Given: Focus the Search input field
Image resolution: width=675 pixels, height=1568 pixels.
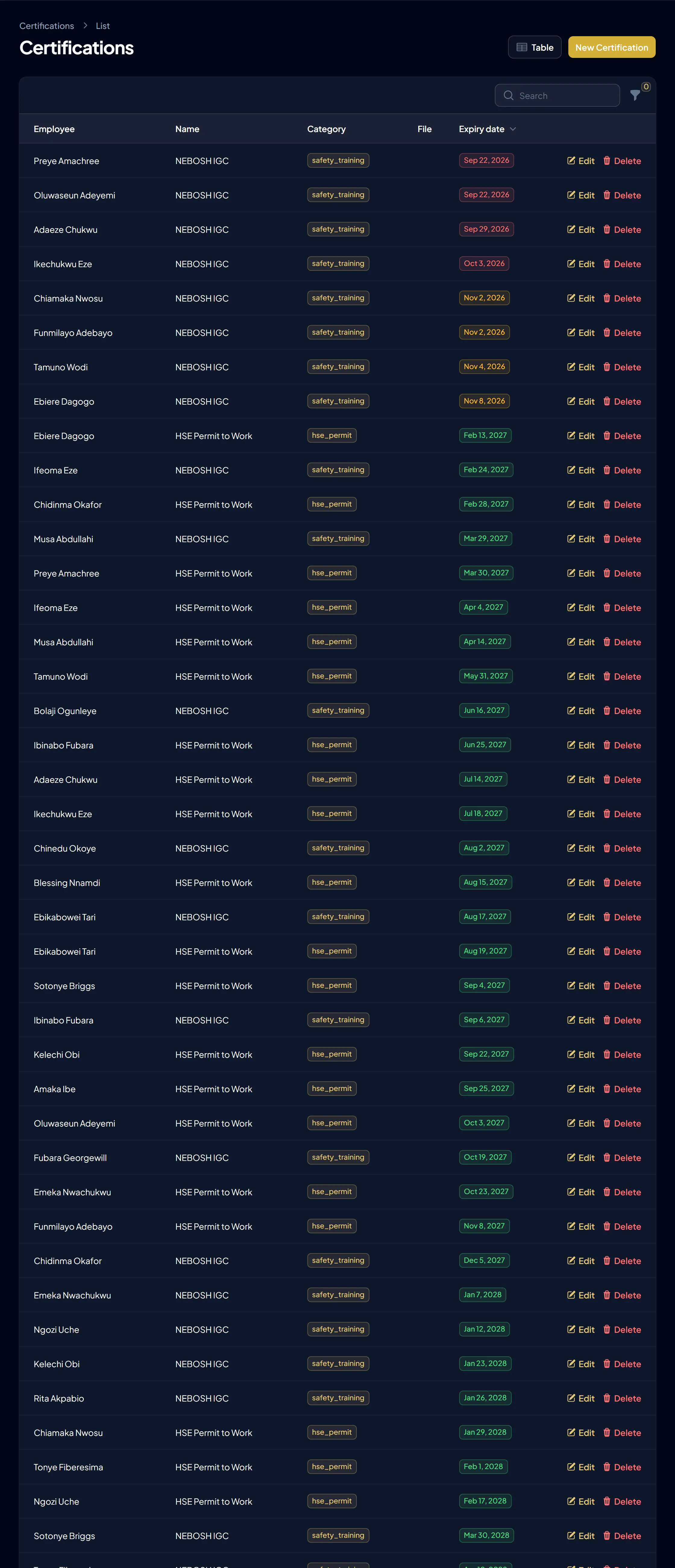Looking at the screenshot, I should 557,96.
